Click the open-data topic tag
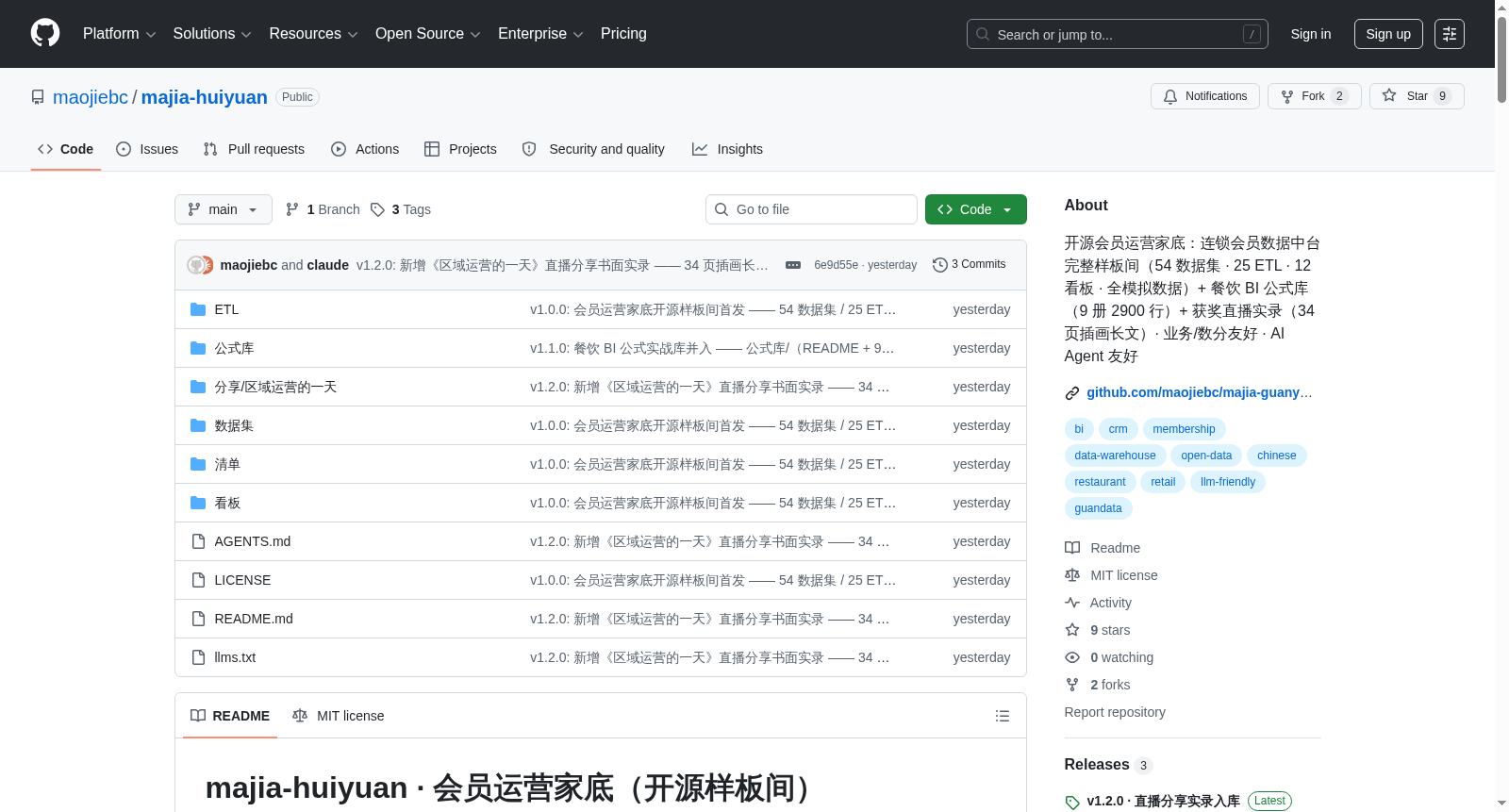Viewport: 1509px width, 812px height. [1206, 456]
